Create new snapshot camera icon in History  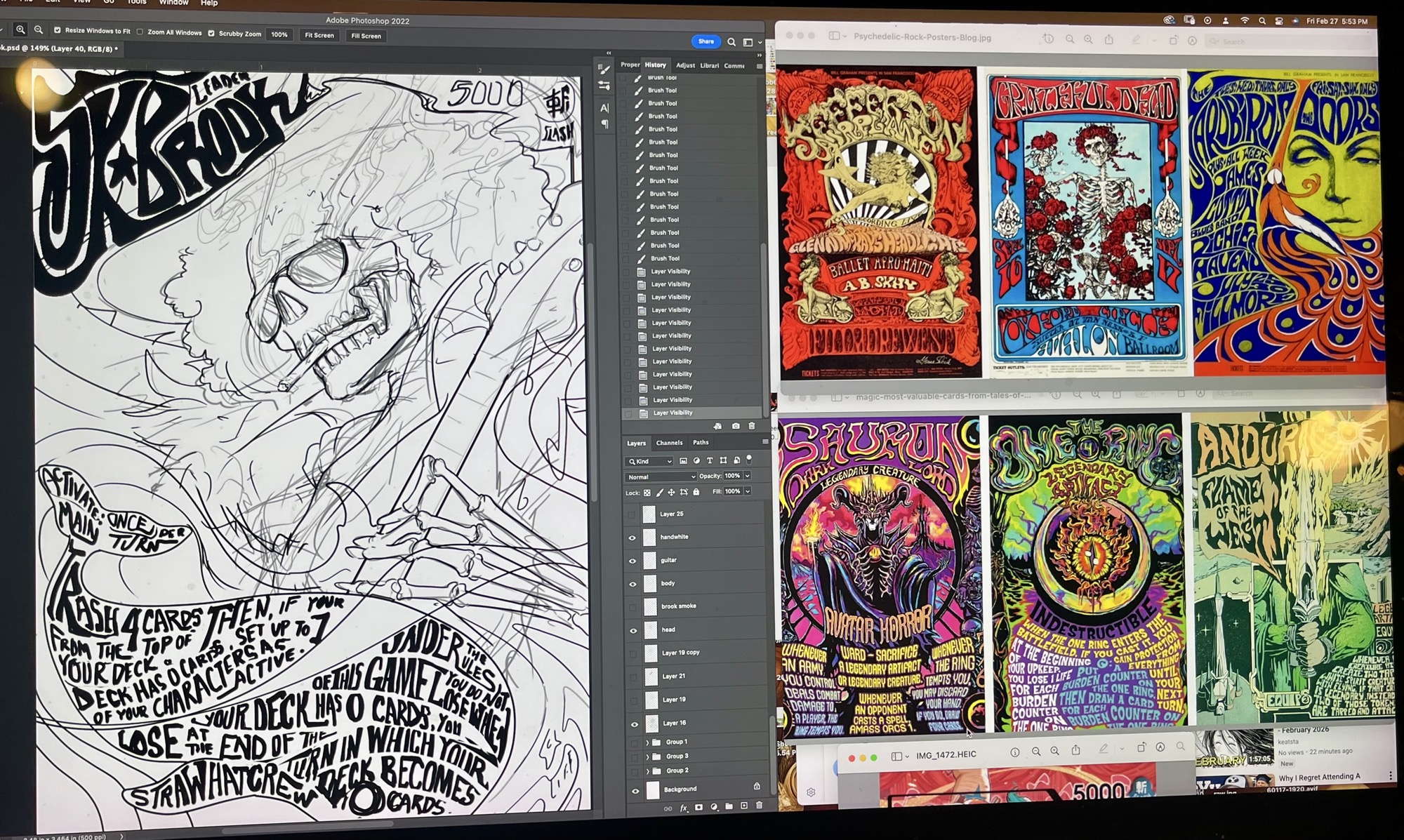[x=735, y=426]
